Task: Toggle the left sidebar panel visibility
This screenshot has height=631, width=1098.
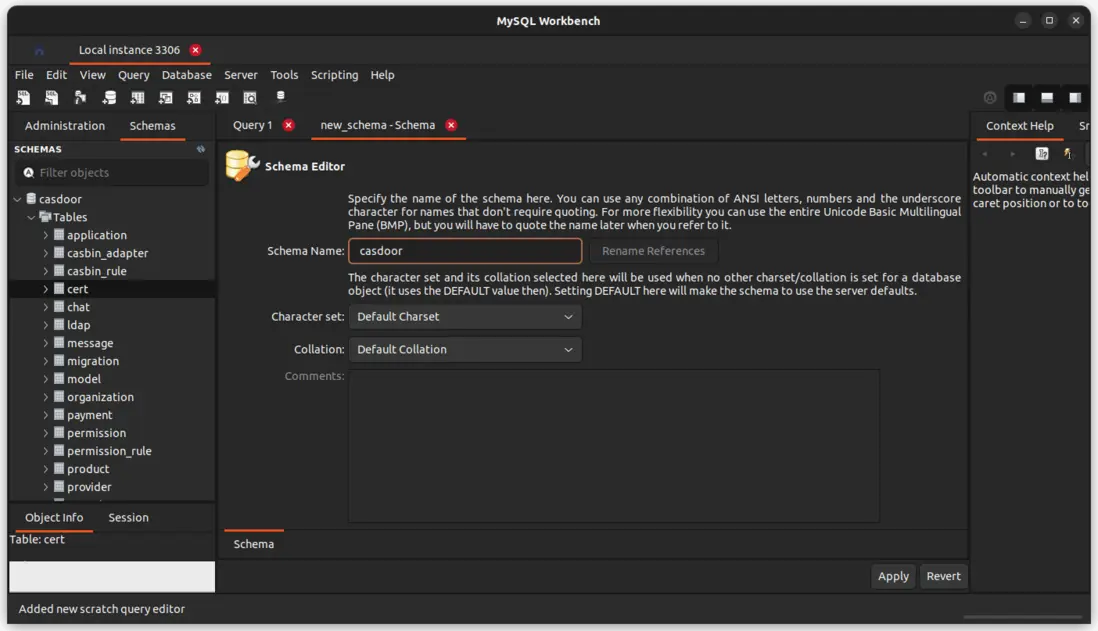Action: pyautogui.click(x=1018, y=98)
